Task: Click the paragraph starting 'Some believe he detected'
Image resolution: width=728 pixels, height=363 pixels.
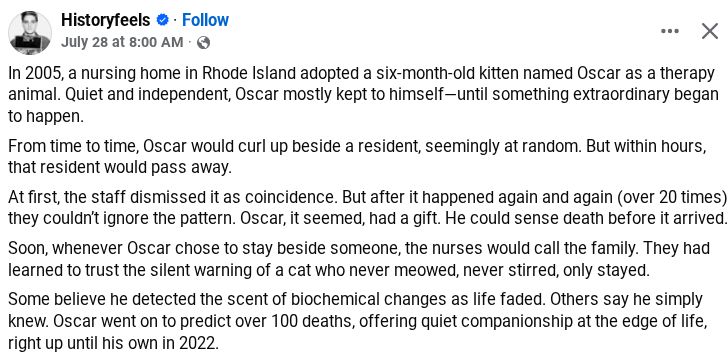Action: [358, 321]
